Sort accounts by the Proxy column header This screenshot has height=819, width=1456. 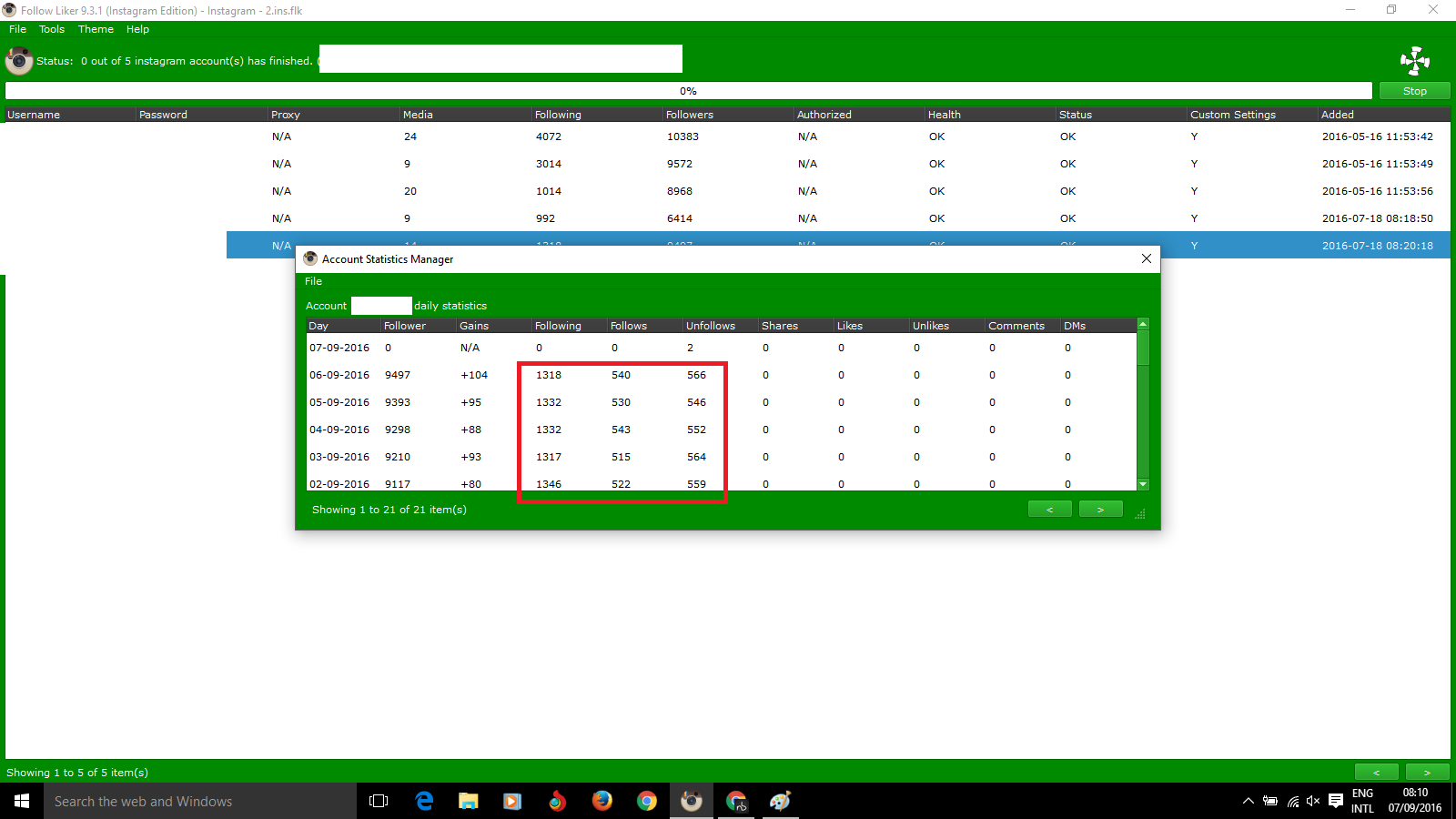pos(334,115)
